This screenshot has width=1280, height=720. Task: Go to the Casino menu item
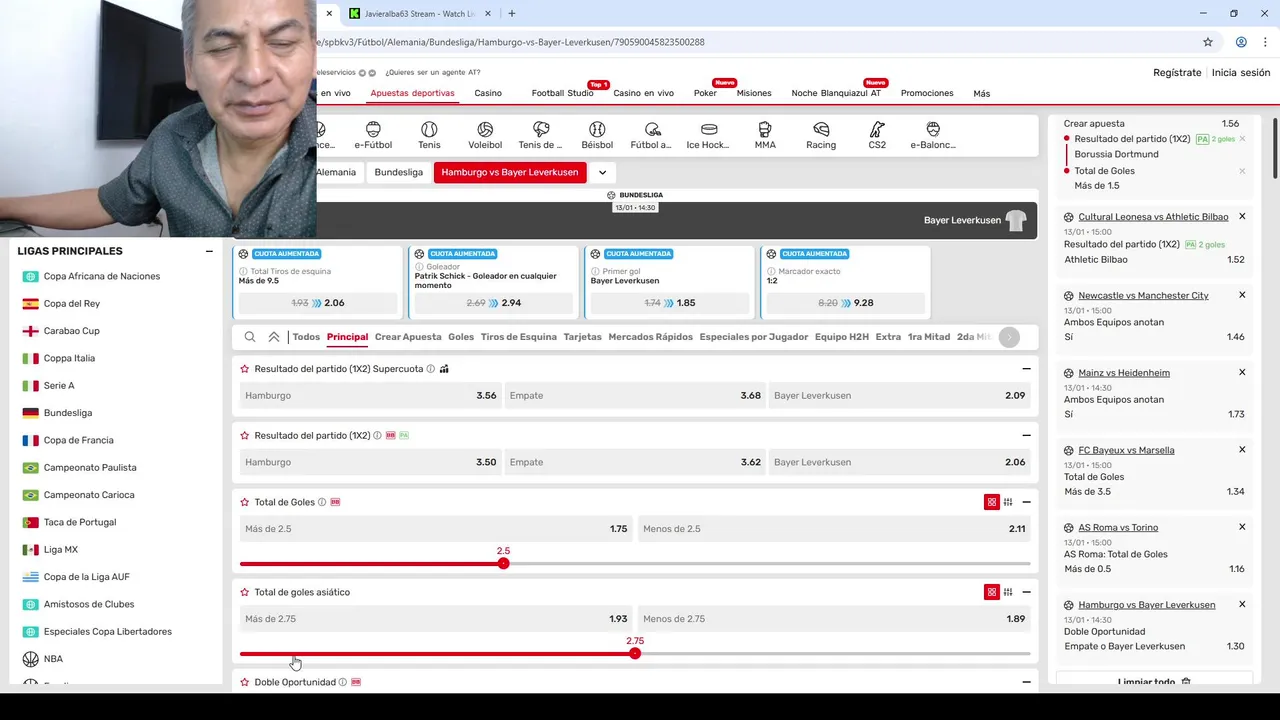[488, 93]
